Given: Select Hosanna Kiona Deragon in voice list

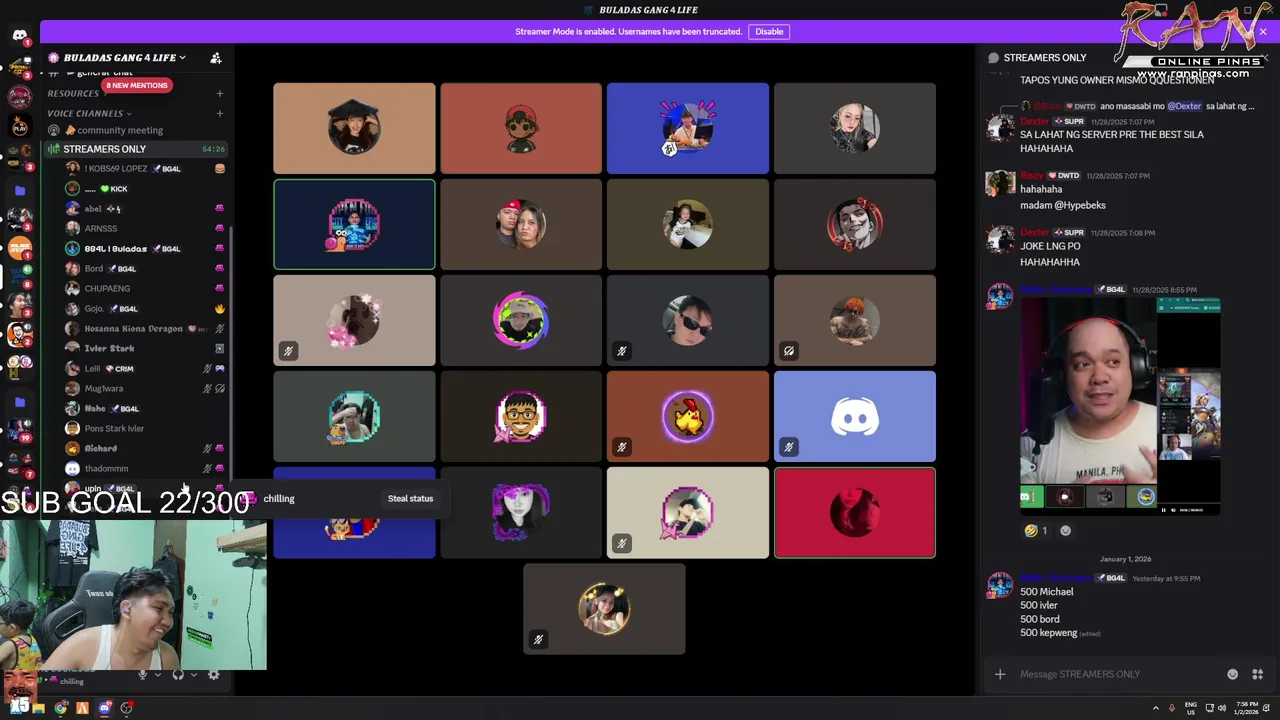Looking at the screenshot, I should [x=146, y=328].
